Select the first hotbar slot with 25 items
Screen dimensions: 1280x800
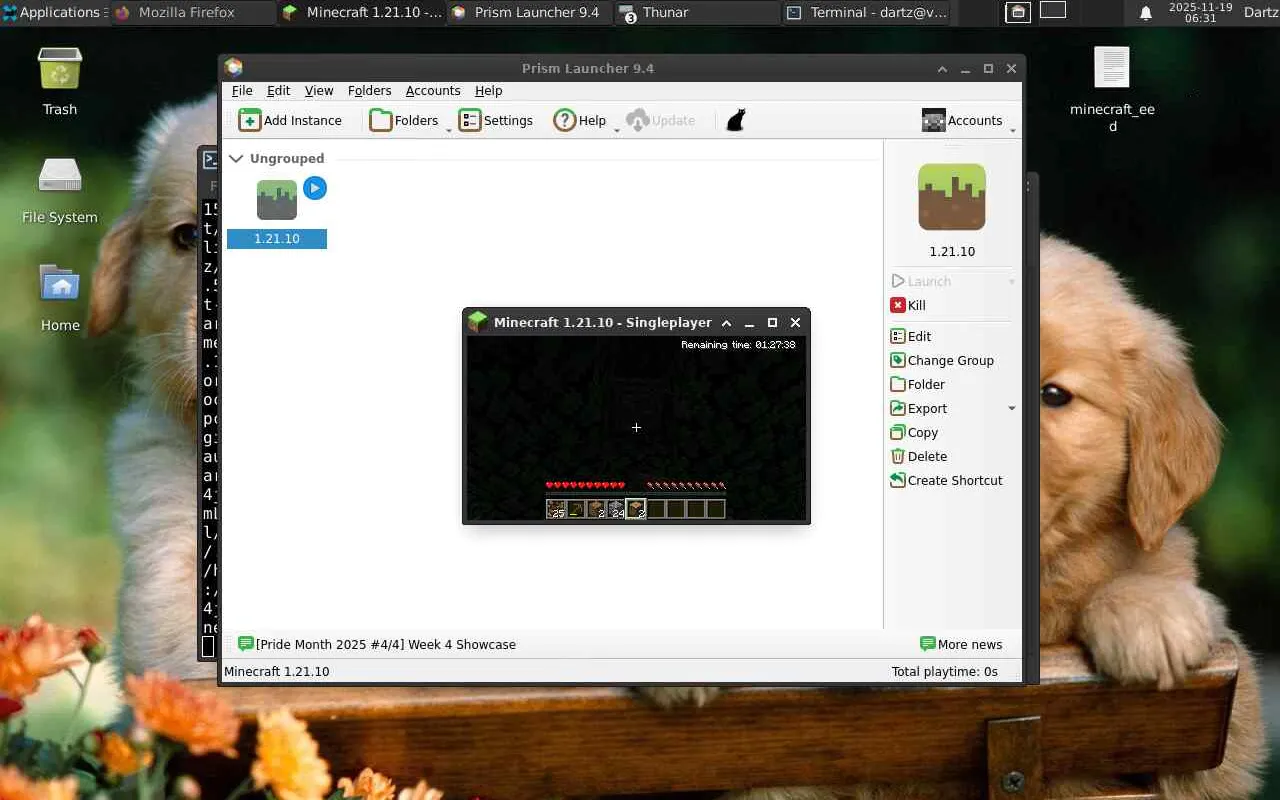(x=556, y=509)
